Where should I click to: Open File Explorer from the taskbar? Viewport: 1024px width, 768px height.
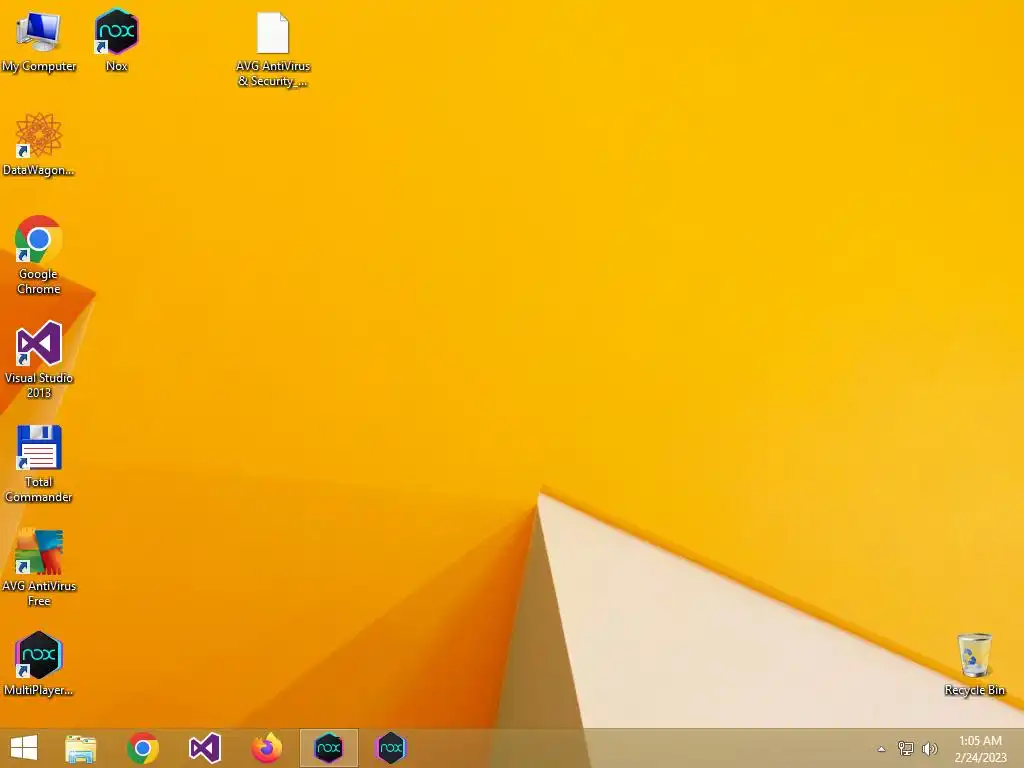click(x=80, y=748)
